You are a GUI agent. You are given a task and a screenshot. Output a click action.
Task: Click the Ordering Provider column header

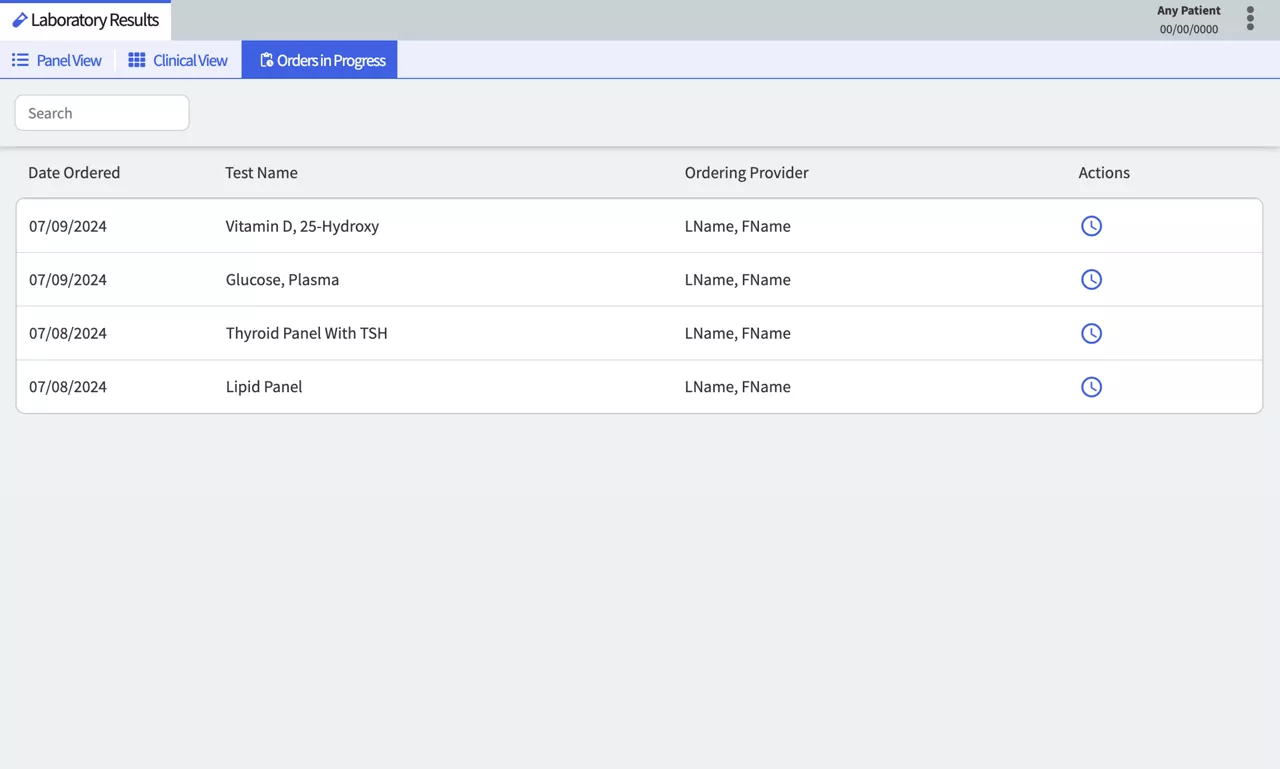pos(746,172)
